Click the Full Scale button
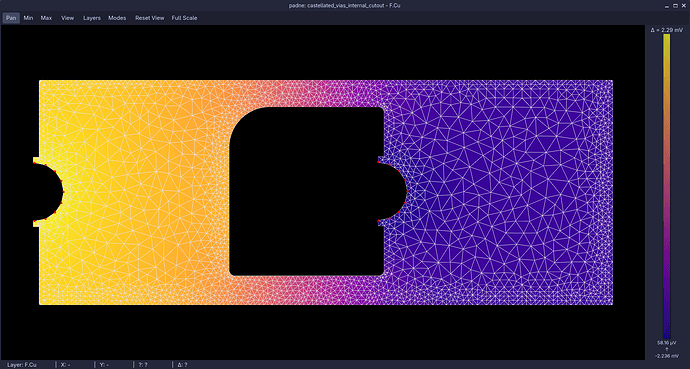The height and width of the screenshot is (369, 690). (x=184, y=18)
